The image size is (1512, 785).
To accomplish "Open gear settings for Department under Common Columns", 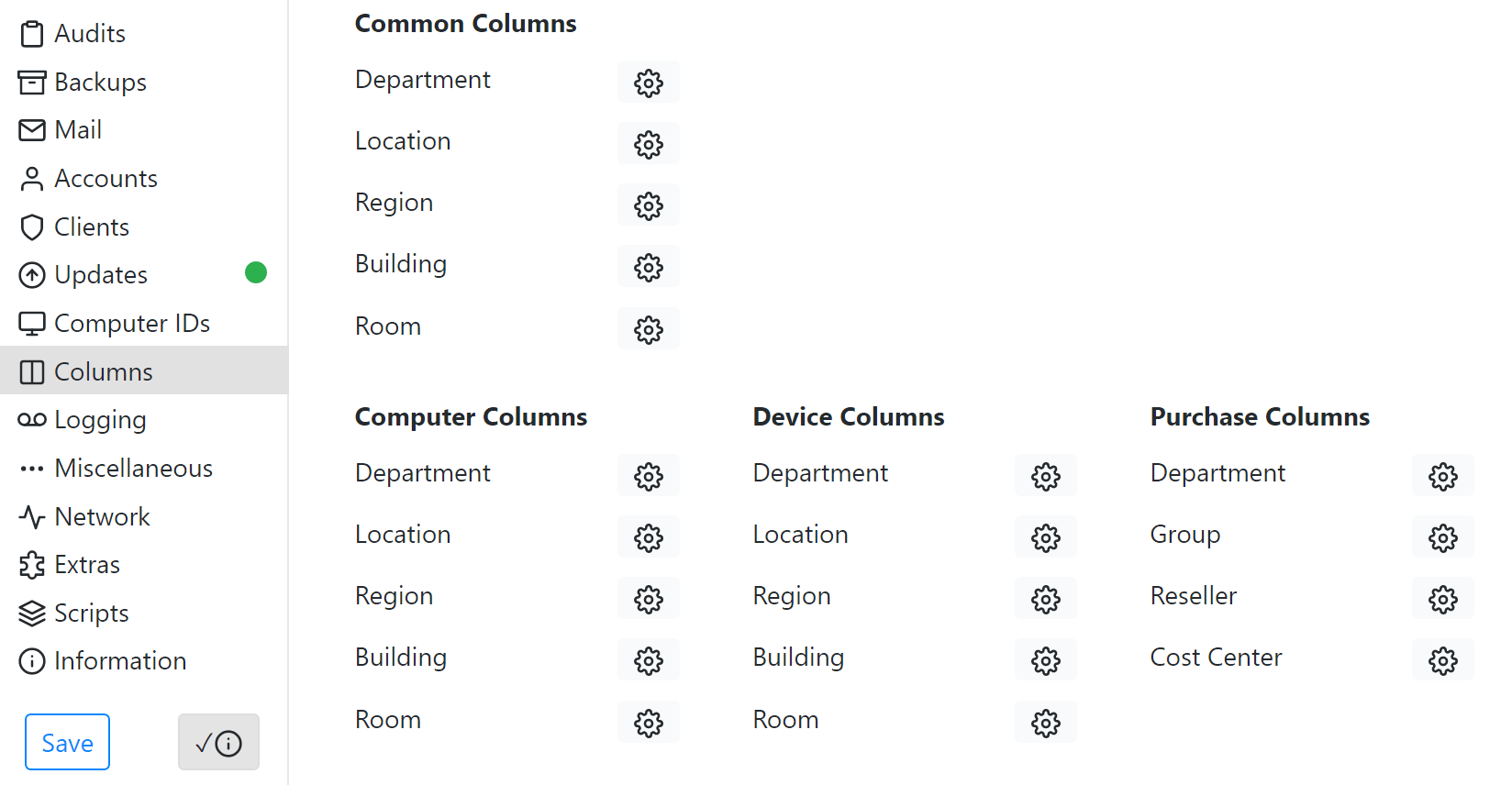I will pyautogui.click(x=649, y=83).
